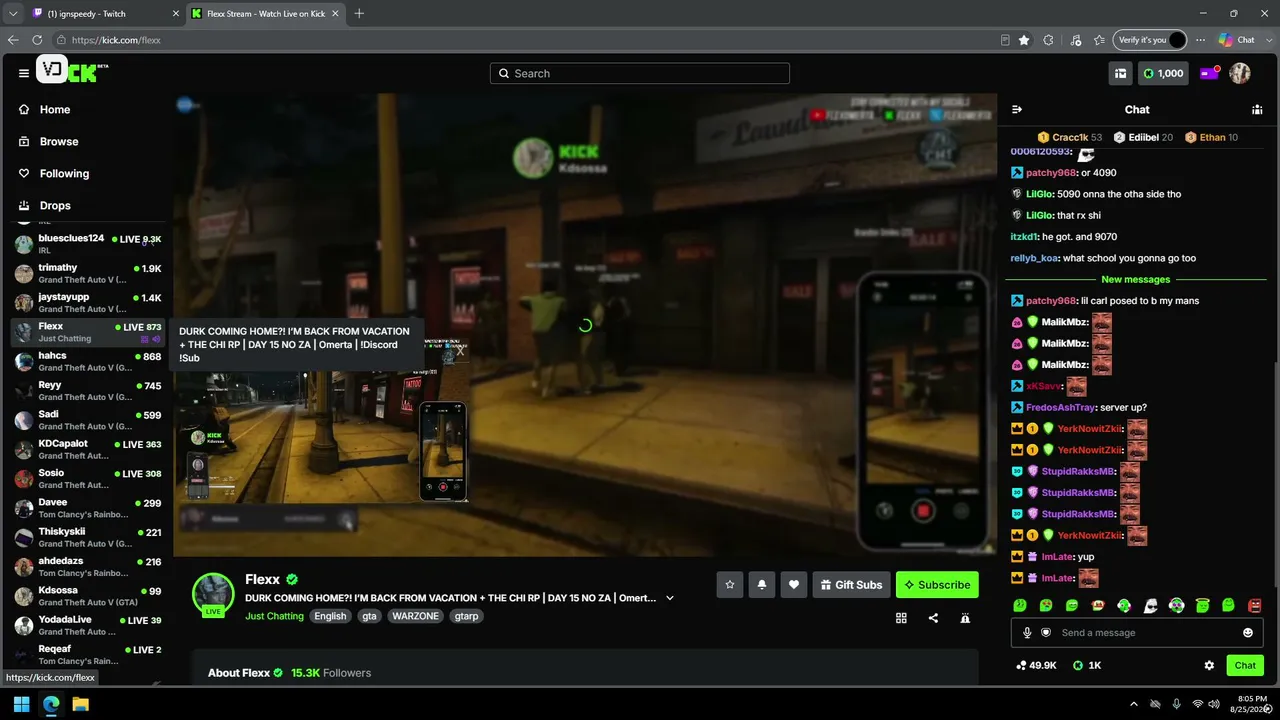
Task: Click the Gift Subs button
Action: point(851,585)
